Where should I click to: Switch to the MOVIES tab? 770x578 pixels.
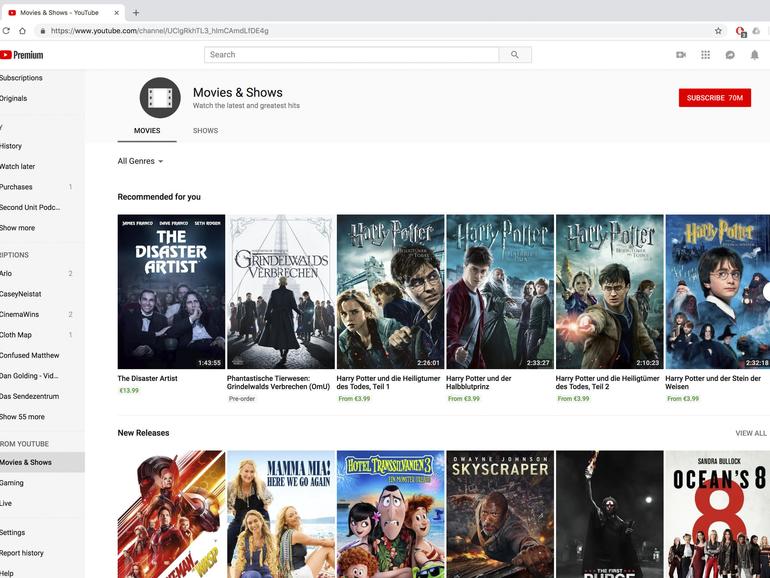147,131
